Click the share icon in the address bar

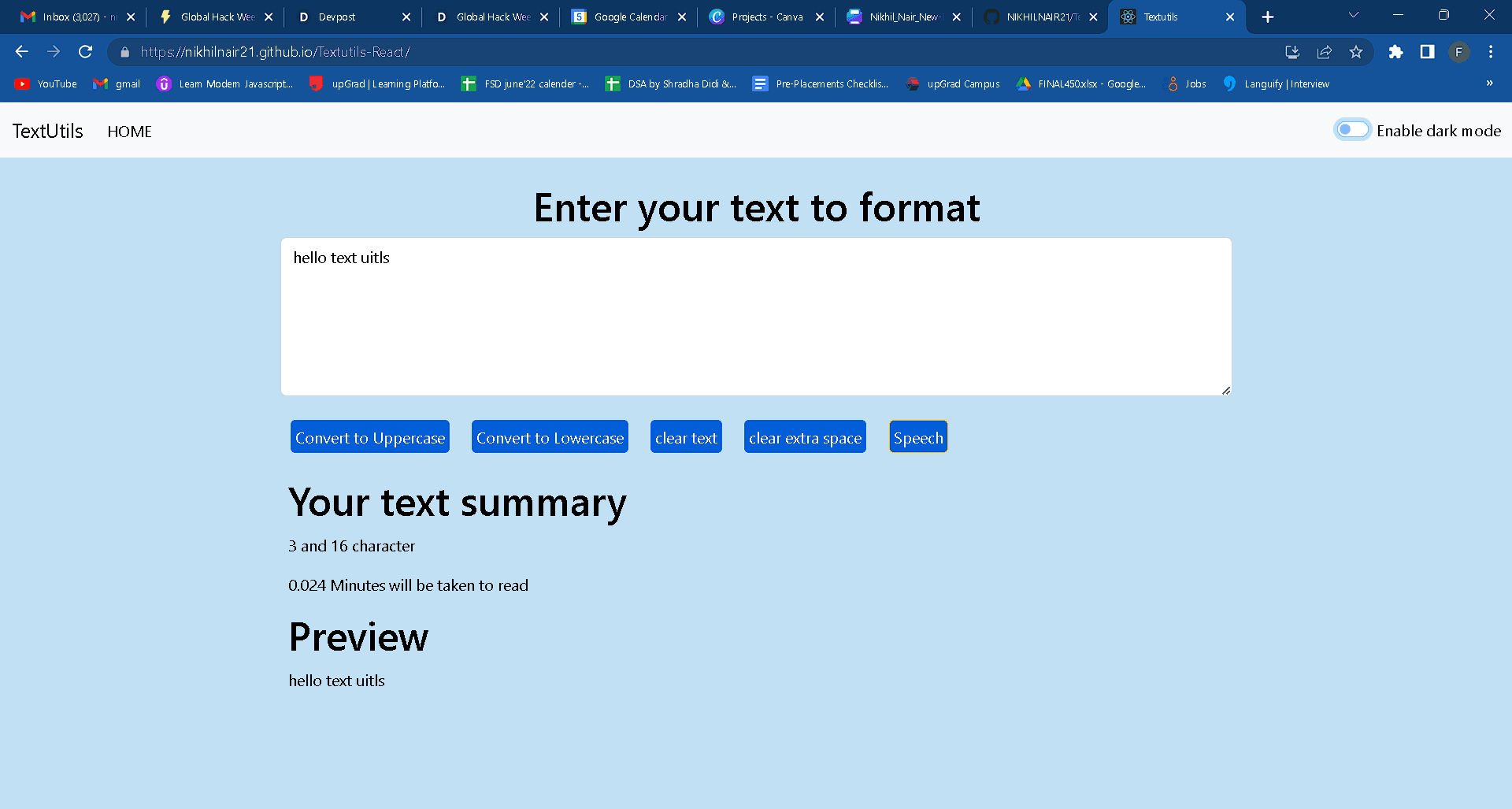(1324, 52)
